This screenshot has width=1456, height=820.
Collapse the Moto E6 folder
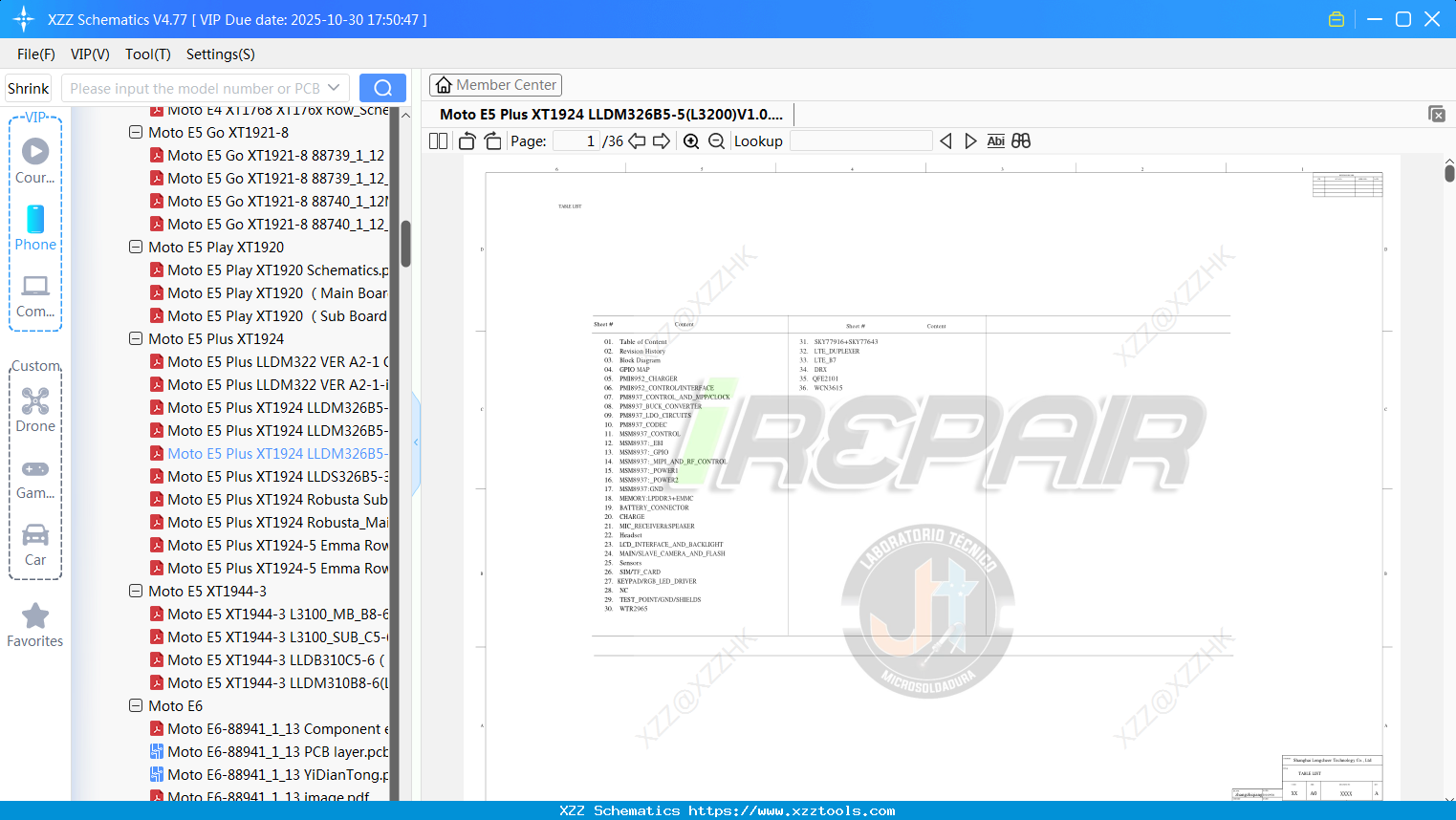coord(136,706)
